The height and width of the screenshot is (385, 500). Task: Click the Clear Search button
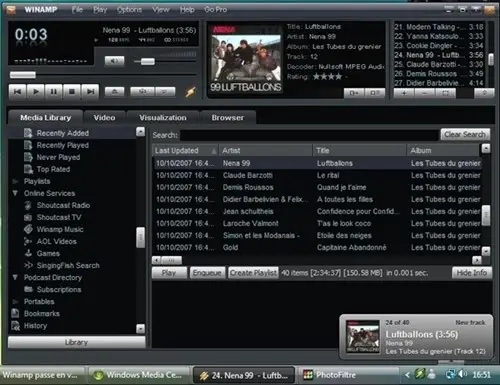(x=465, y=134)
